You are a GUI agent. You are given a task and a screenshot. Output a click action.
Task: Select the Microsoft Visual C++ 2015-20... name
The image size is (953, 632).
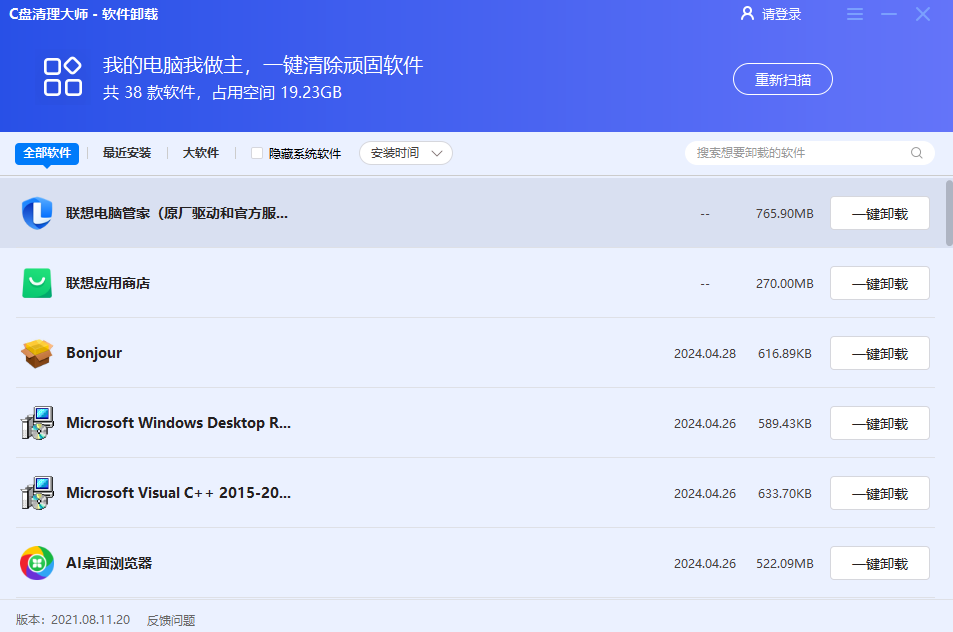coord(178,493)
